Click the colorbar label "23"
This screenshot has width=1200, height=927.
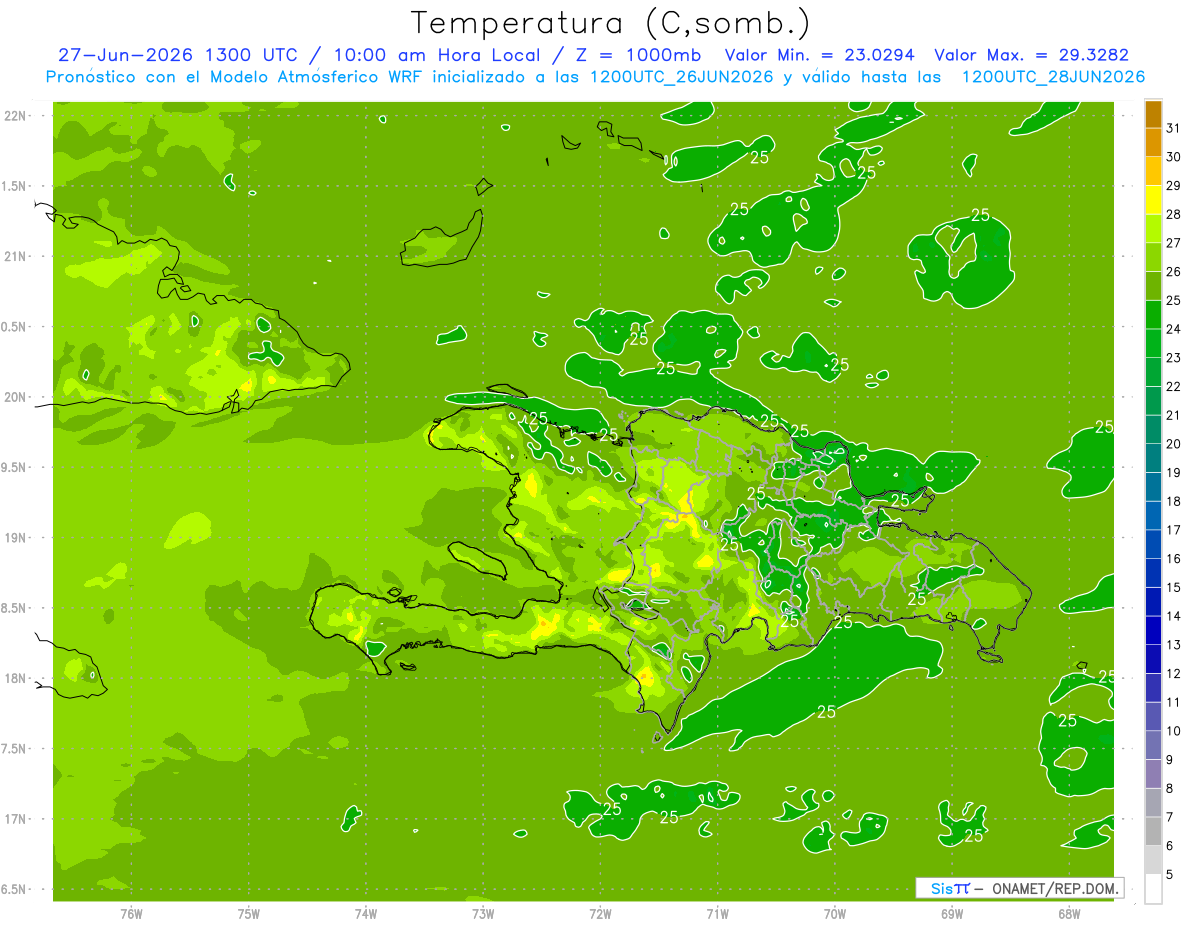pyautogui.click(x=1174, y=357)
